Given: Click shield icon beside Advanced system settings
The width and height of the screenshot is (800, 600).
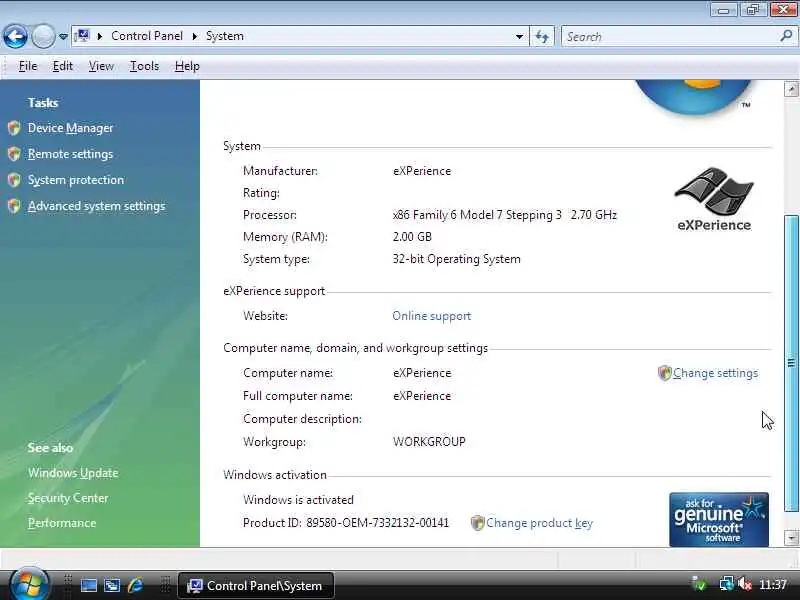Looking at the screenshot, I should pyautogui.click(x=14, y=206).
